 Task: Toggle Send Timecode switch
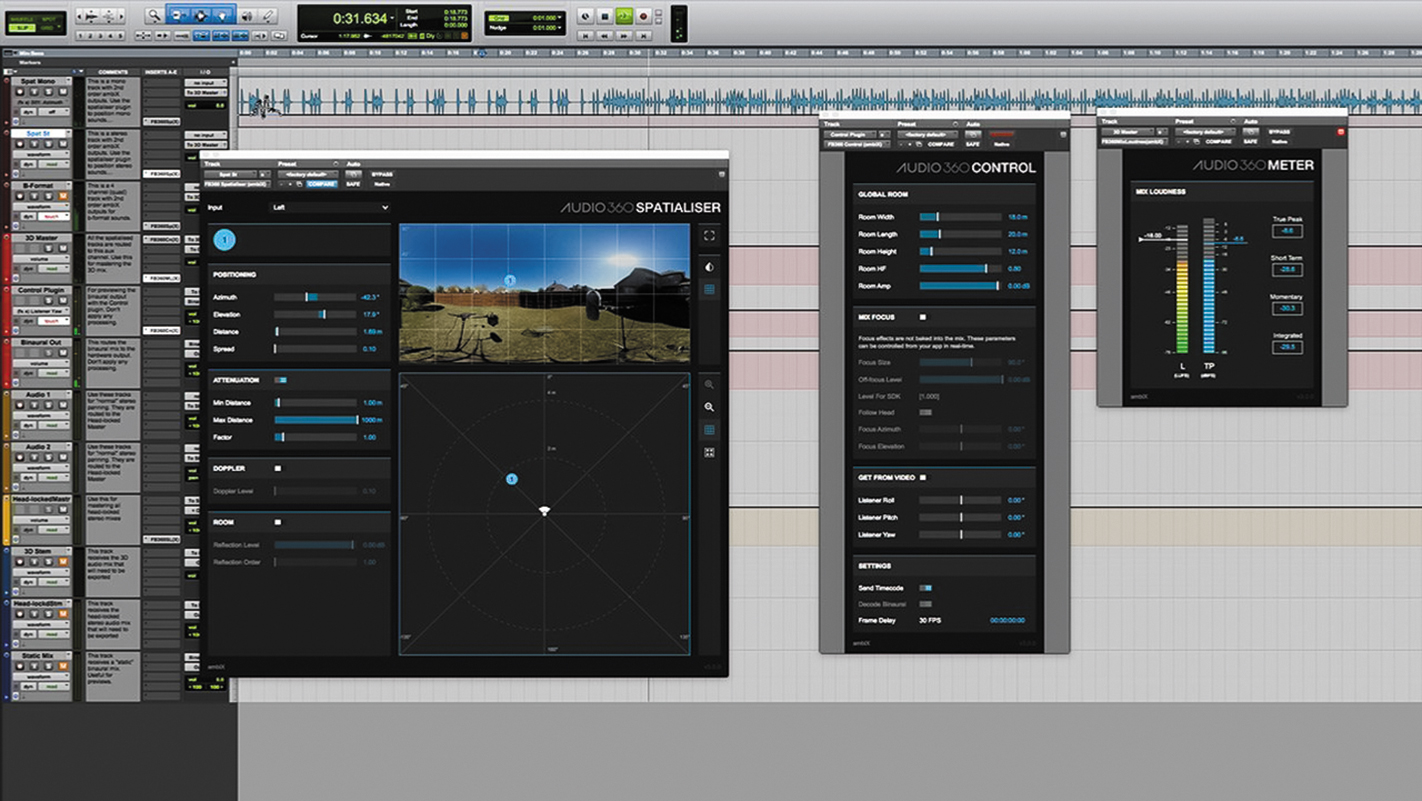(926, 588)
